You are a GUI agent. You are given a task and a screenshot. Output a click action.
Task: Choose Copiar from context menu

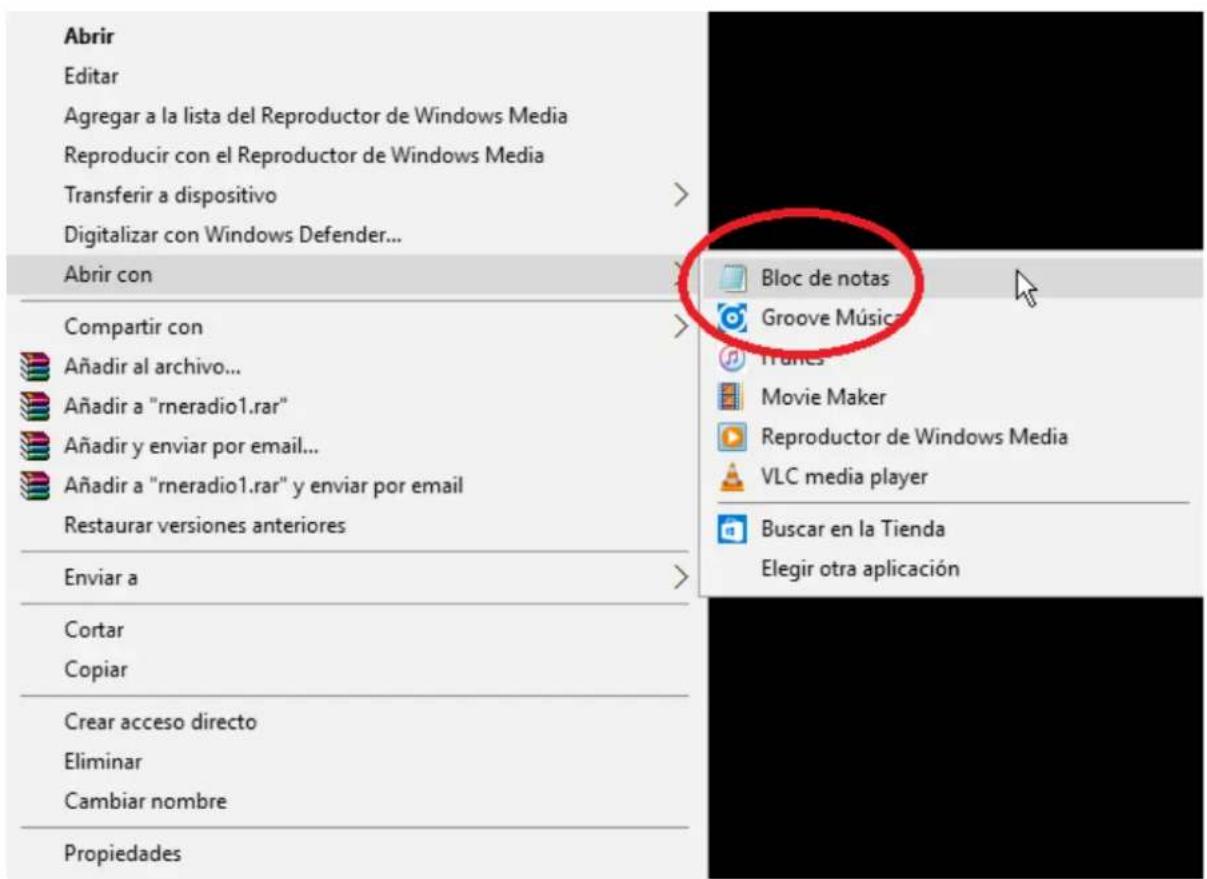(96, 670)
